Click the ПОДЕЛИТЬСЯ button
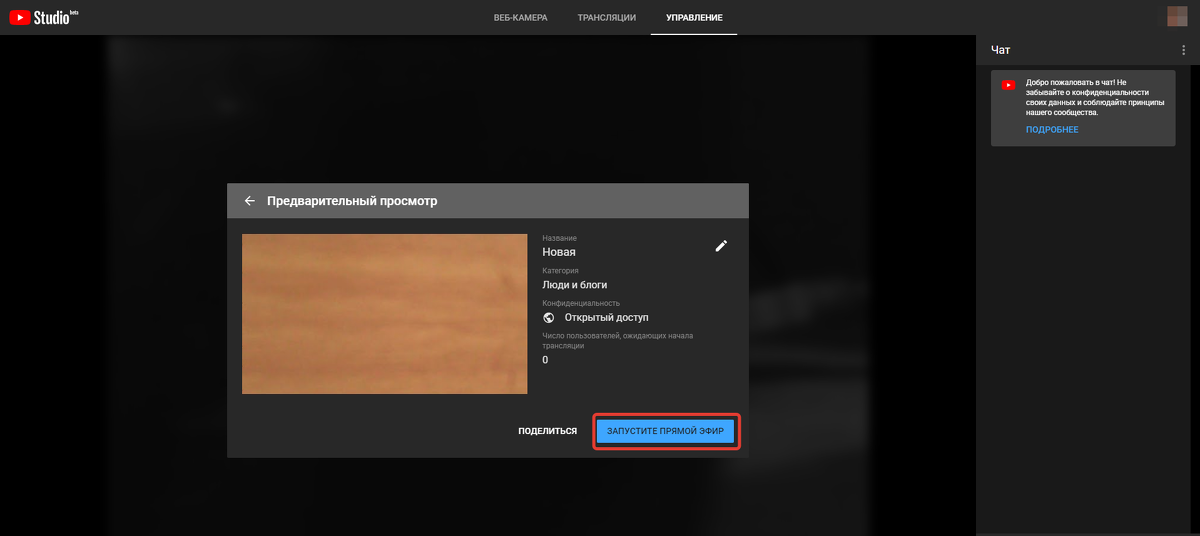 click(x=547, y=431)
